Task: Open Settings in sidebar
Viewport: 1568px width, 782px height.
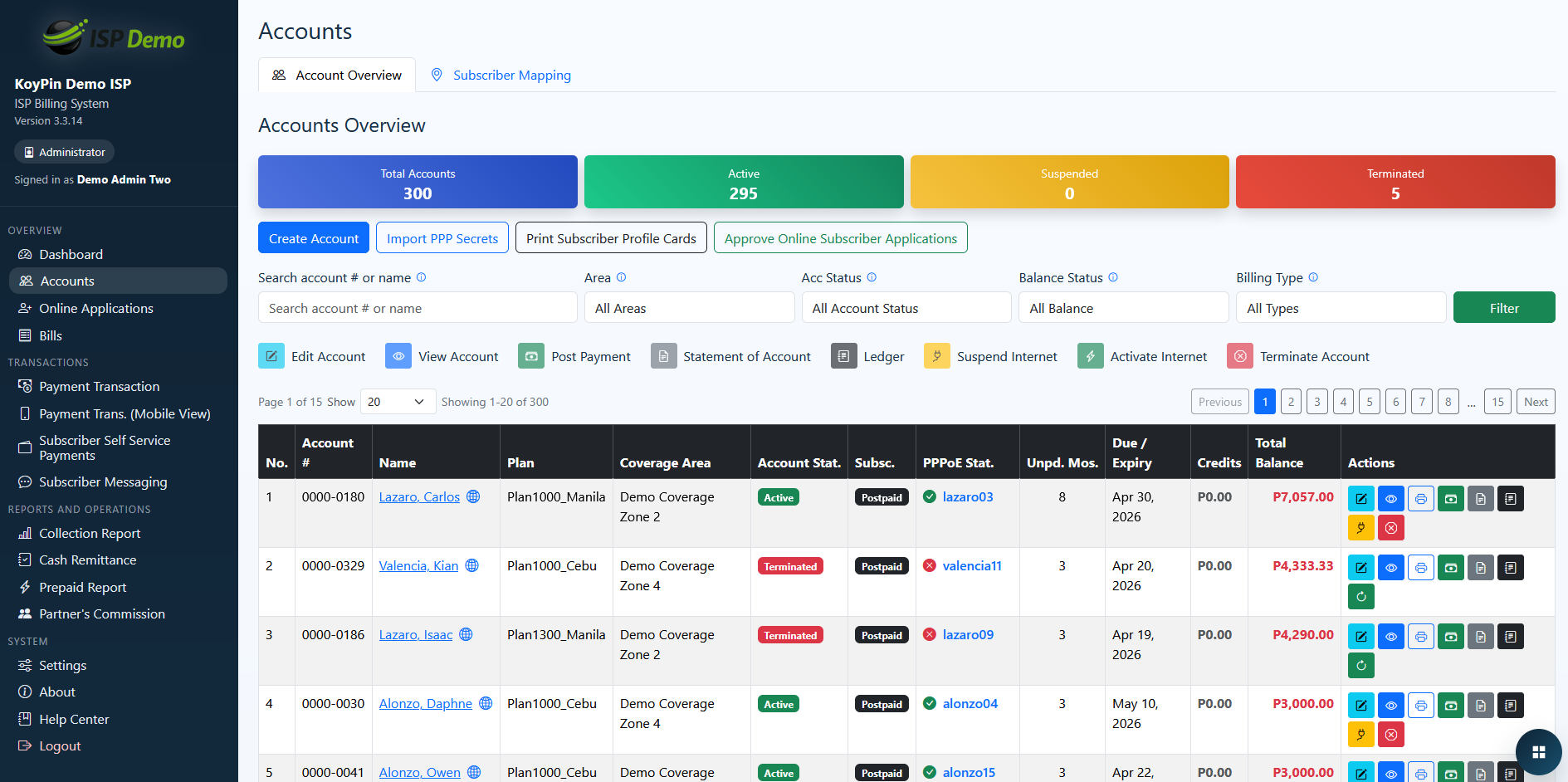Action: point(118,665)
